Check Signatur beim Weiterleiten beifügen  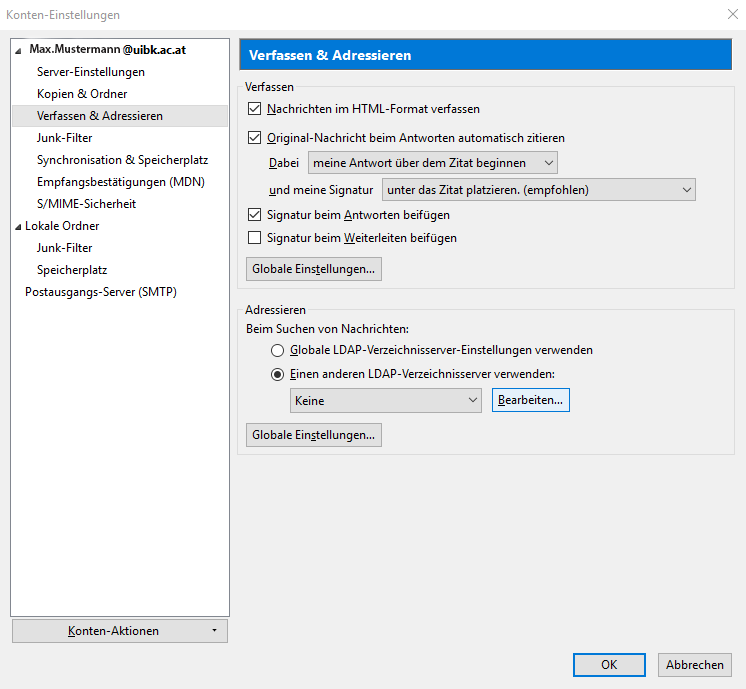254,238
